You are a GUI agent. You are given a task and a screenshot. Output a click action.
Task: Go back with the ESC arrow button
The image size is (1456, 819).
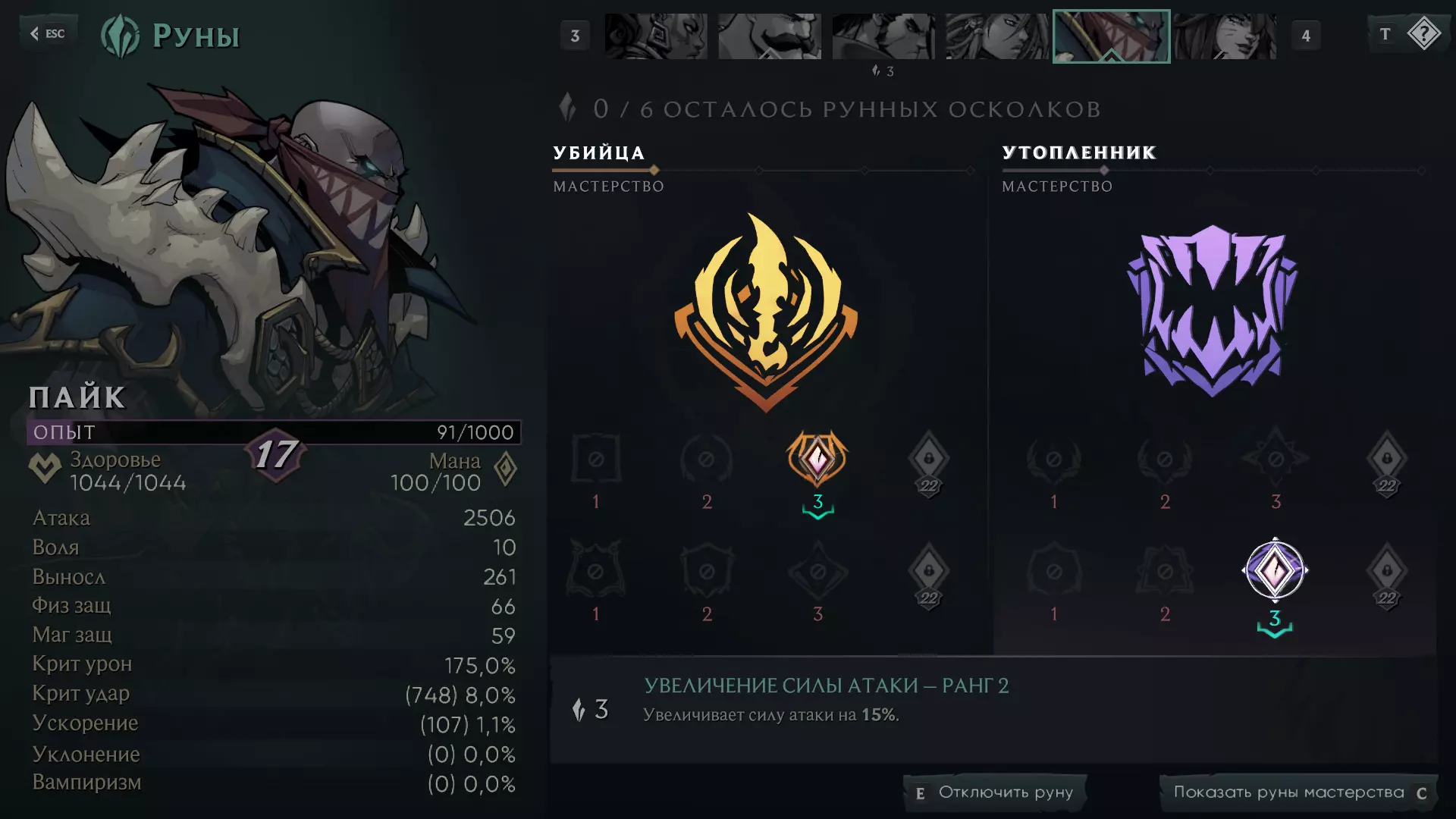[x=48, y=33]
